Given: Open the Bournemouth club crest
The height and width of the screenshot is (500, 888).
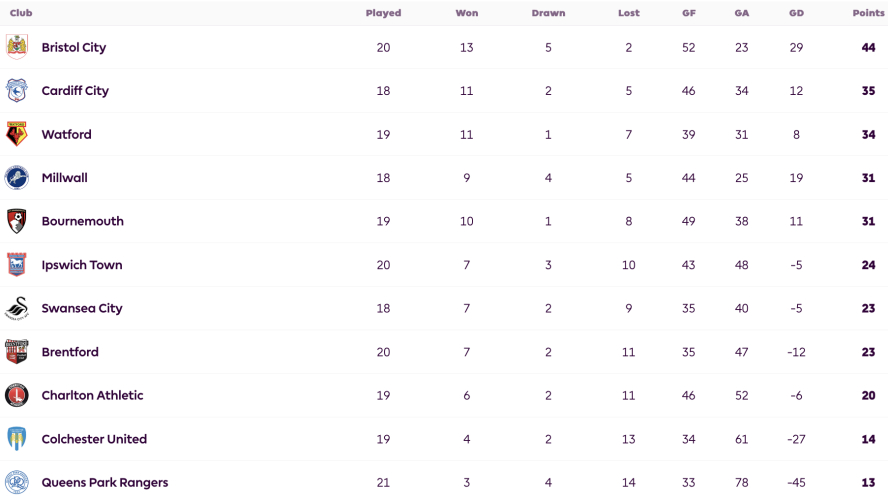Looking at the screenshot, I should click(x=17, y=221).
